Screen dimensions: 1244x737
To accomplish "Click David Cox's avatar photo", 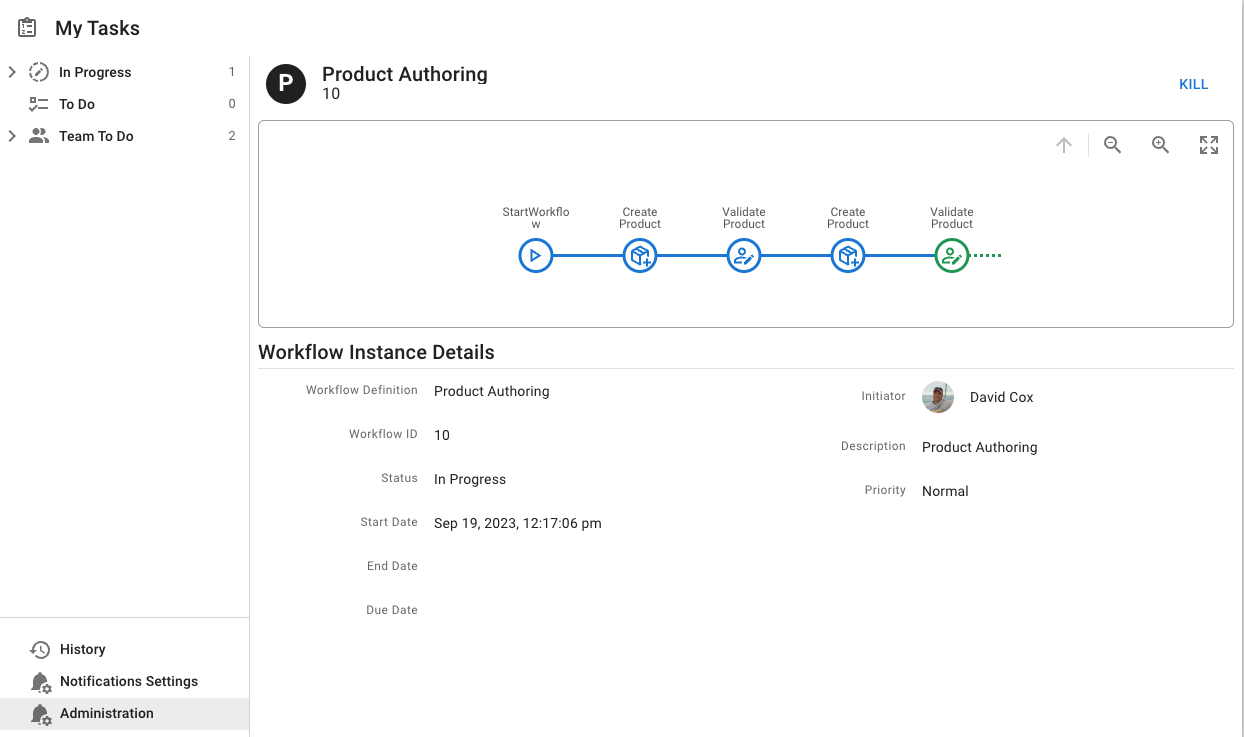I will 938,397.
